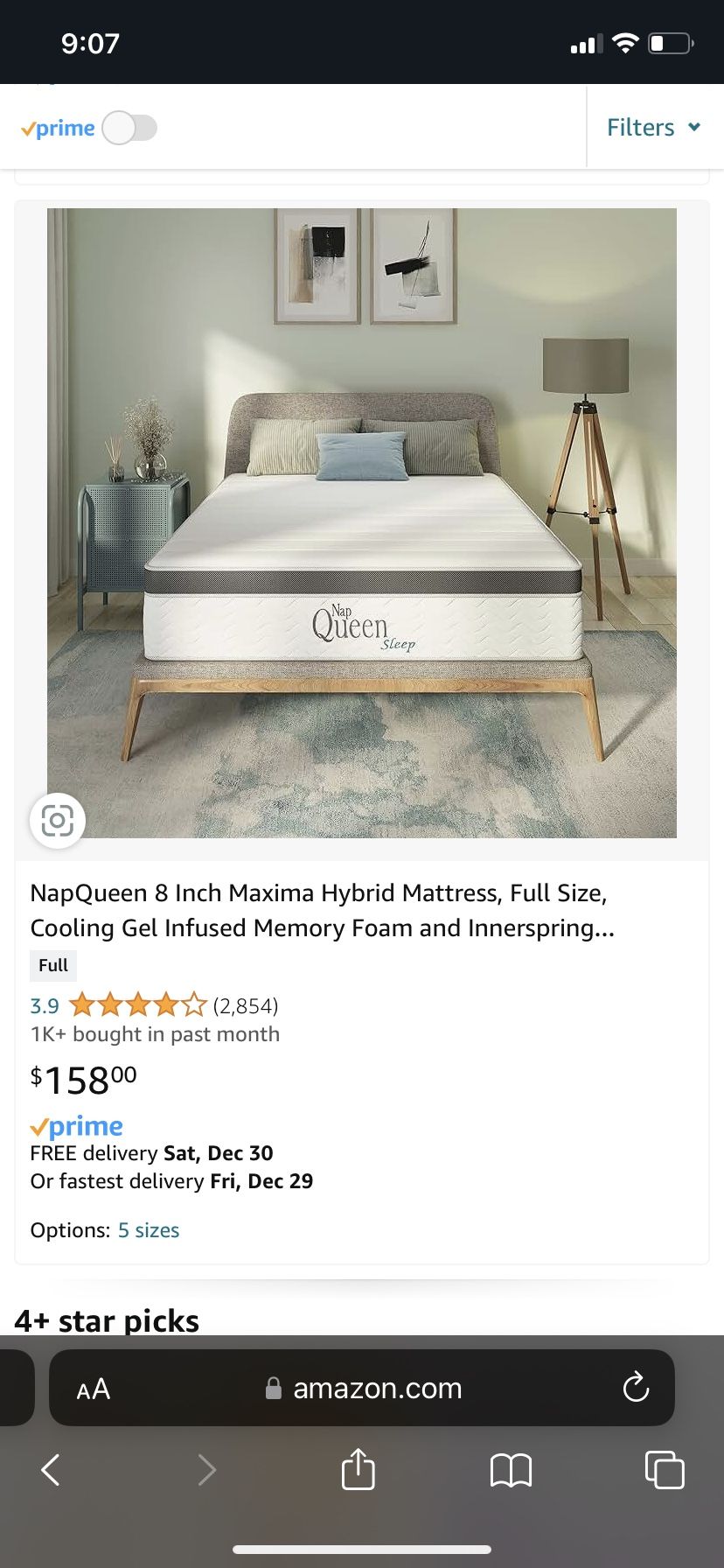The width and height of the screenshot is (724, 1568).
Task: View the 2,854 customer reviews
Action: (246, 1005)
